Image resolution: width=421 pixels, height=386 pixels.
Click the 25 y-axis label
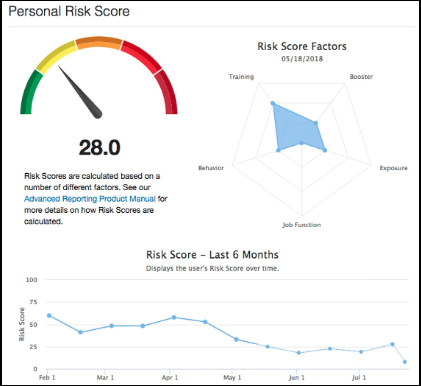point(34,347)
